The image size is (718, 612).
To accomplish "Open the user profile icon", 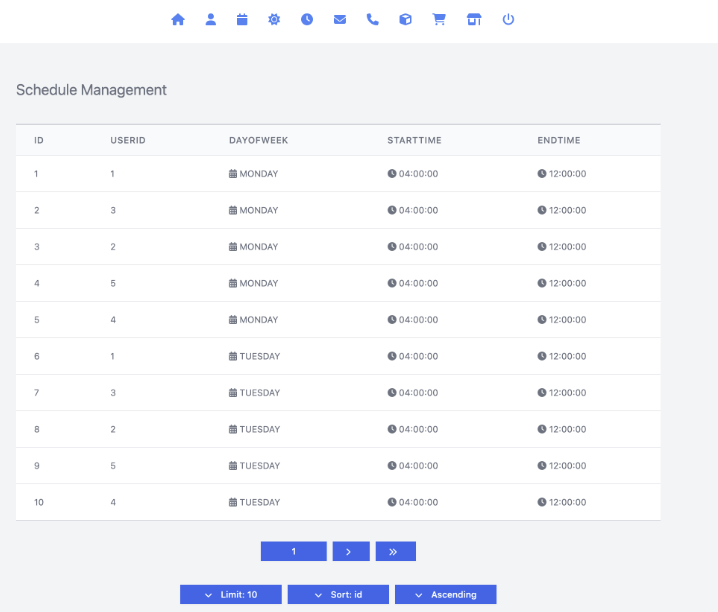I will [211, 19].
